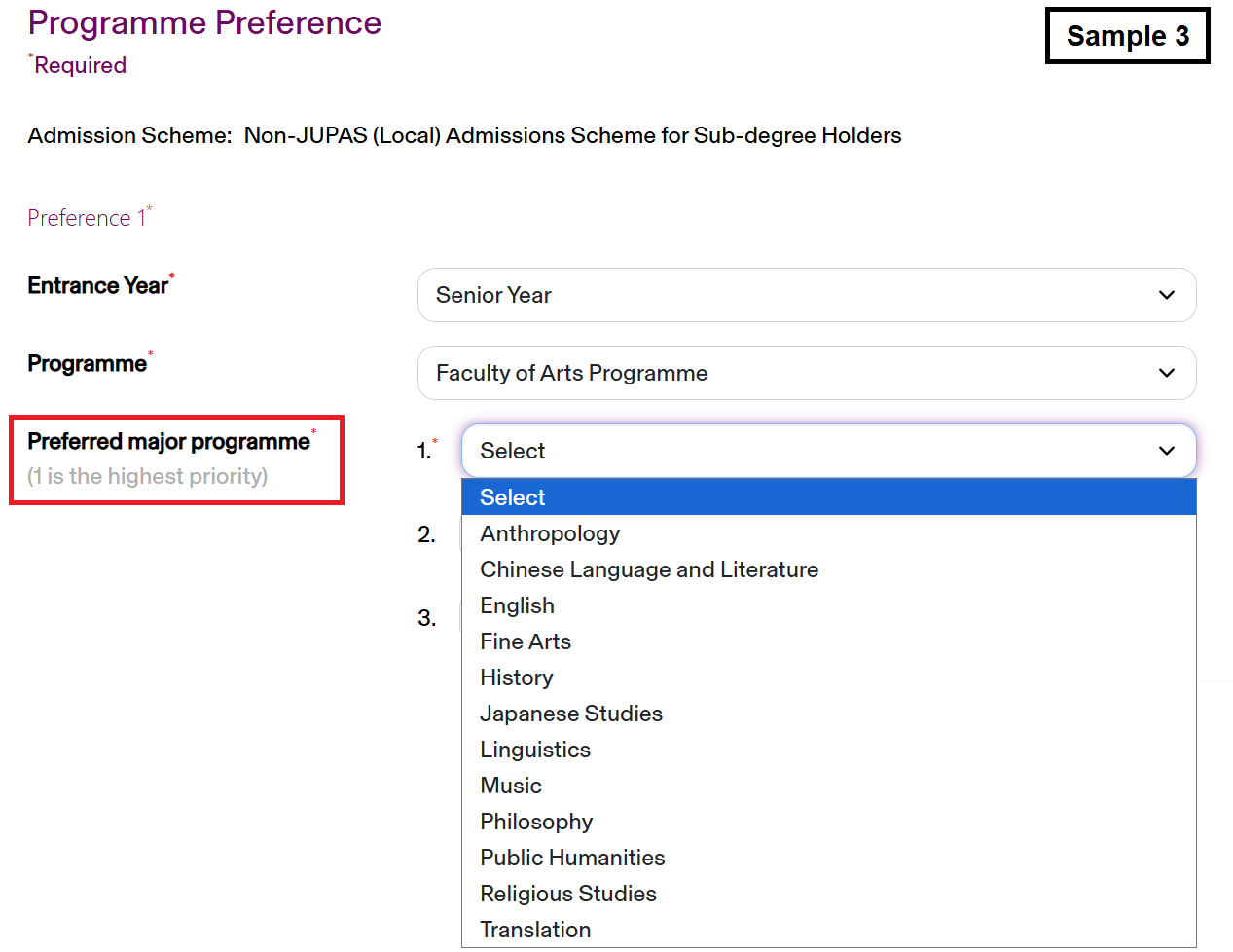Click the Entrance Year chevron arrow
1233x952 pixels.
click(x=1167, y=295)
